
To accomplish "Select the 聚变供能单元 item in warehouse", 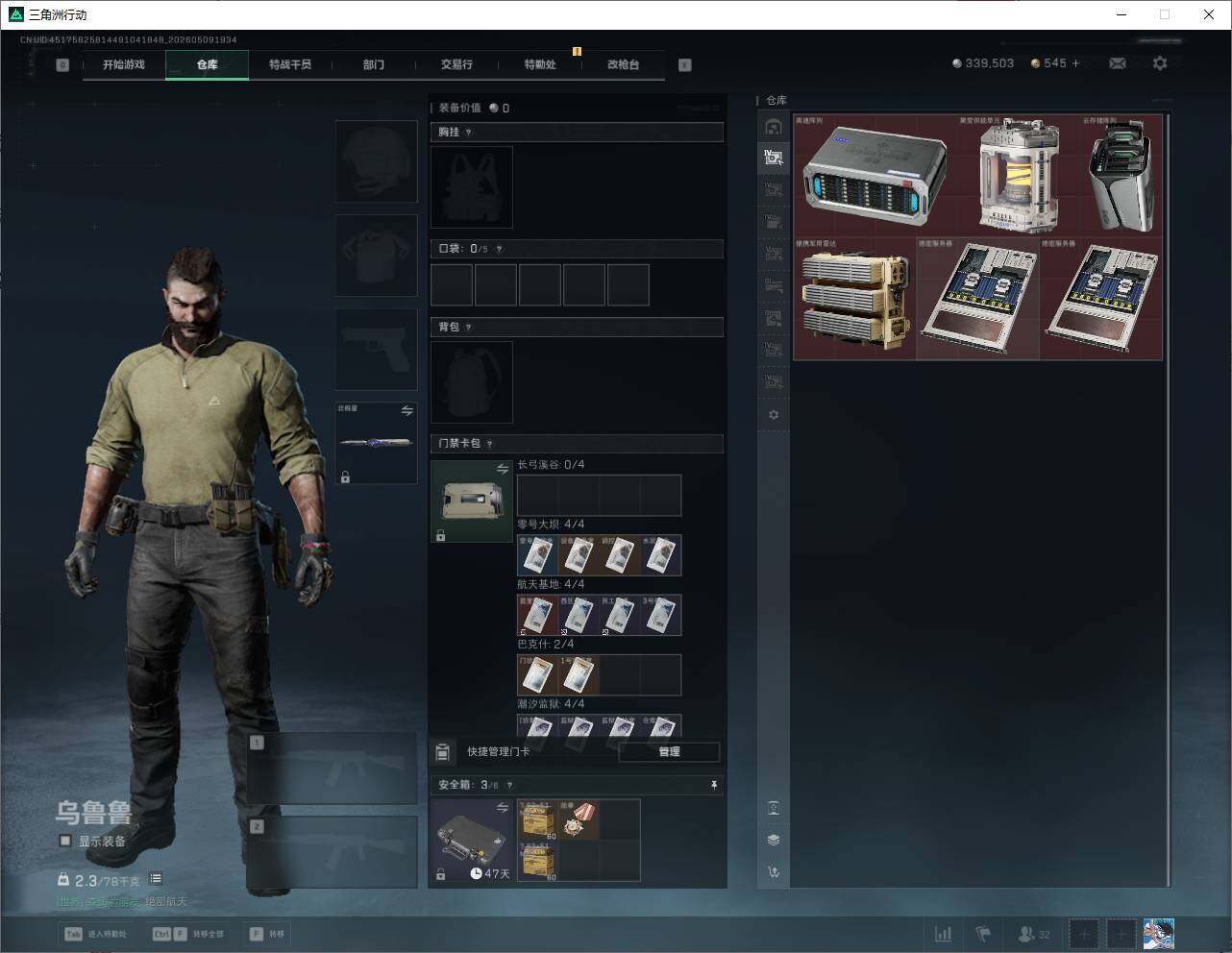I will [x=1019, y=176].
